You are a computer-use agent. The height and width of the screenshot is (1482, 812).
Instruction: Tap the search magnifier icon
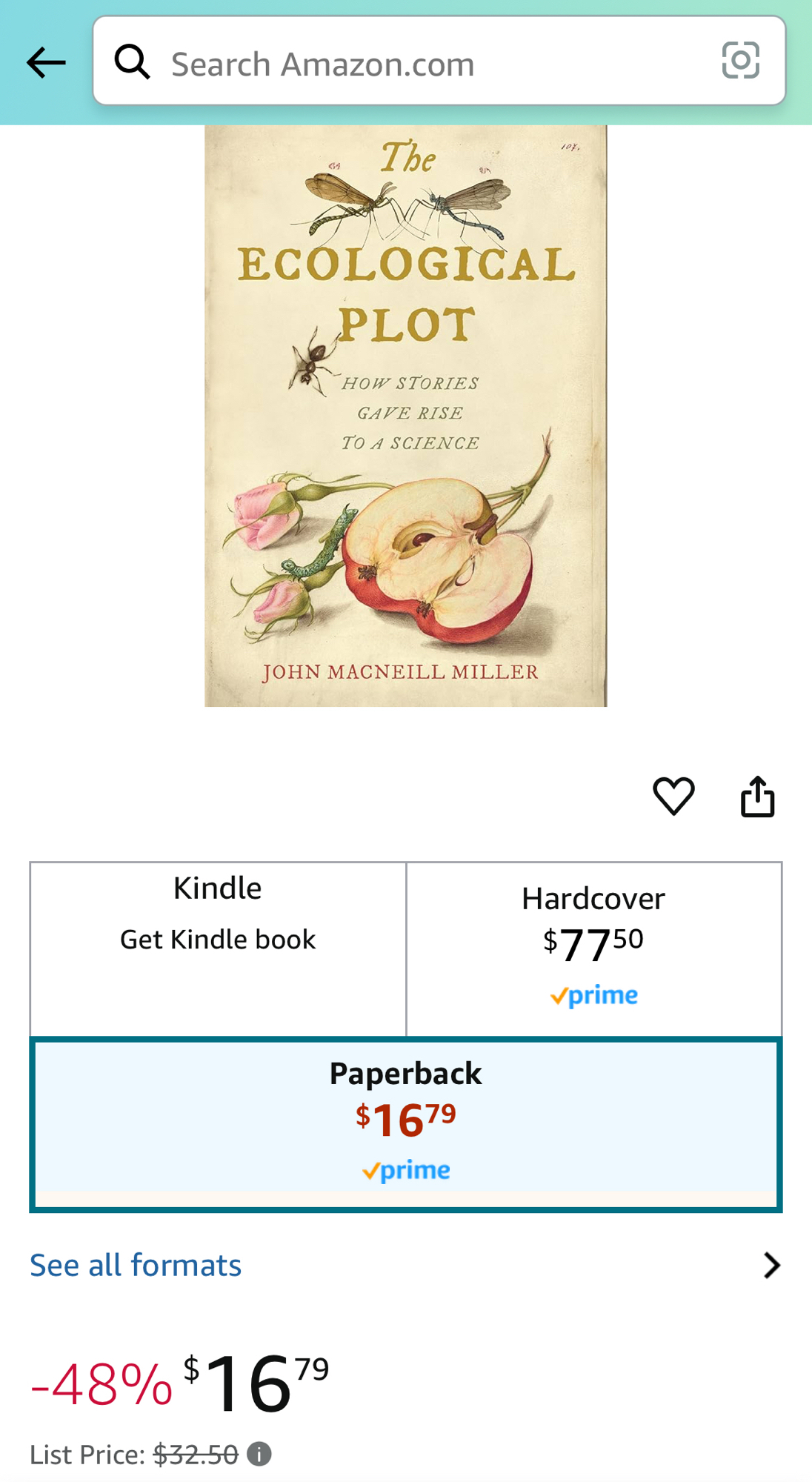click(x=132, y=62)
